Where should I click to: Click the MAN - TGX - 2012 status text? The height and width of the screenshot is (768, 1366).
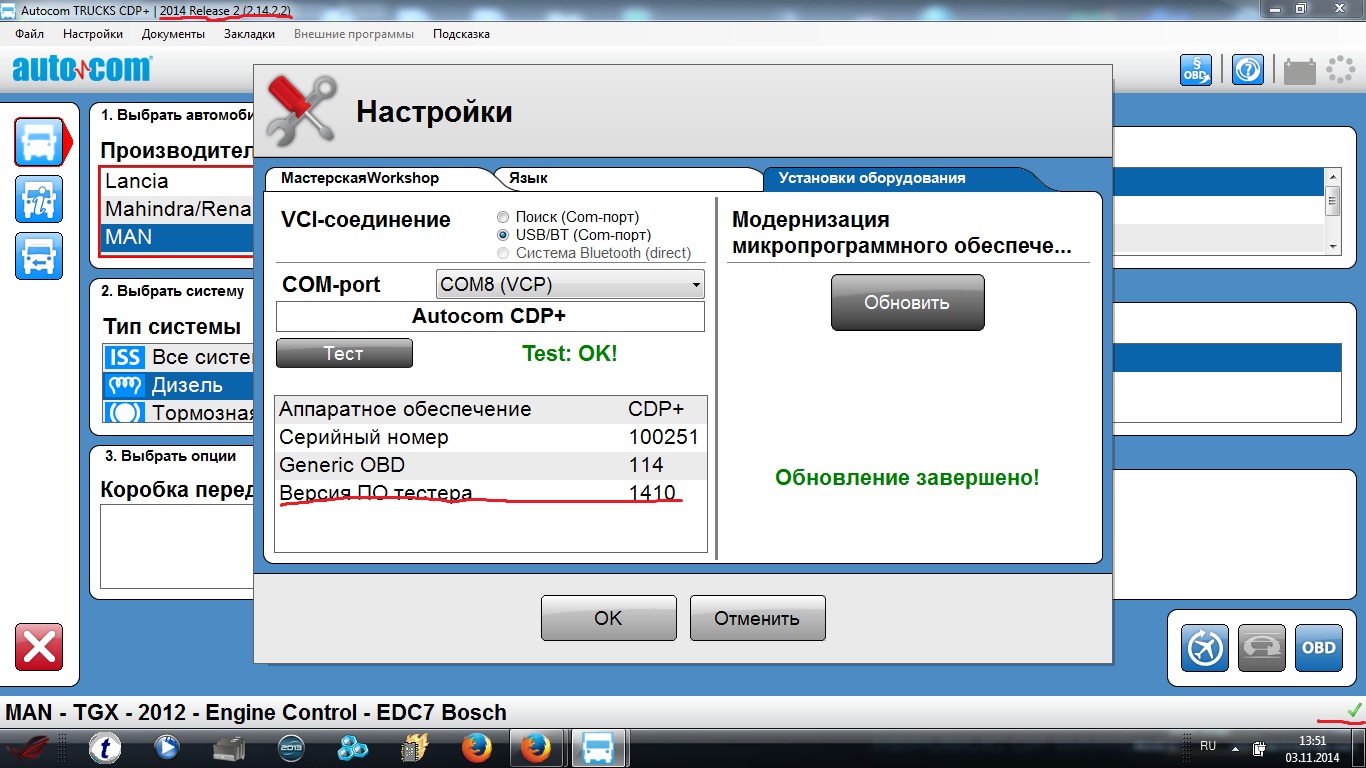pos(256,713)
